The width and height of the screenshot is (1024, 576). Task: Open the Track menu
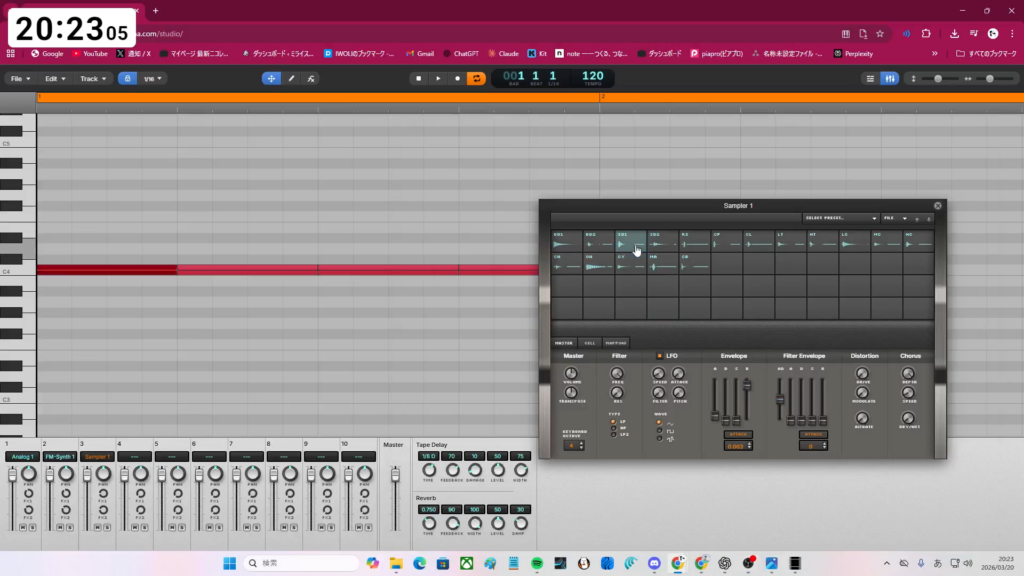[92, 78]
